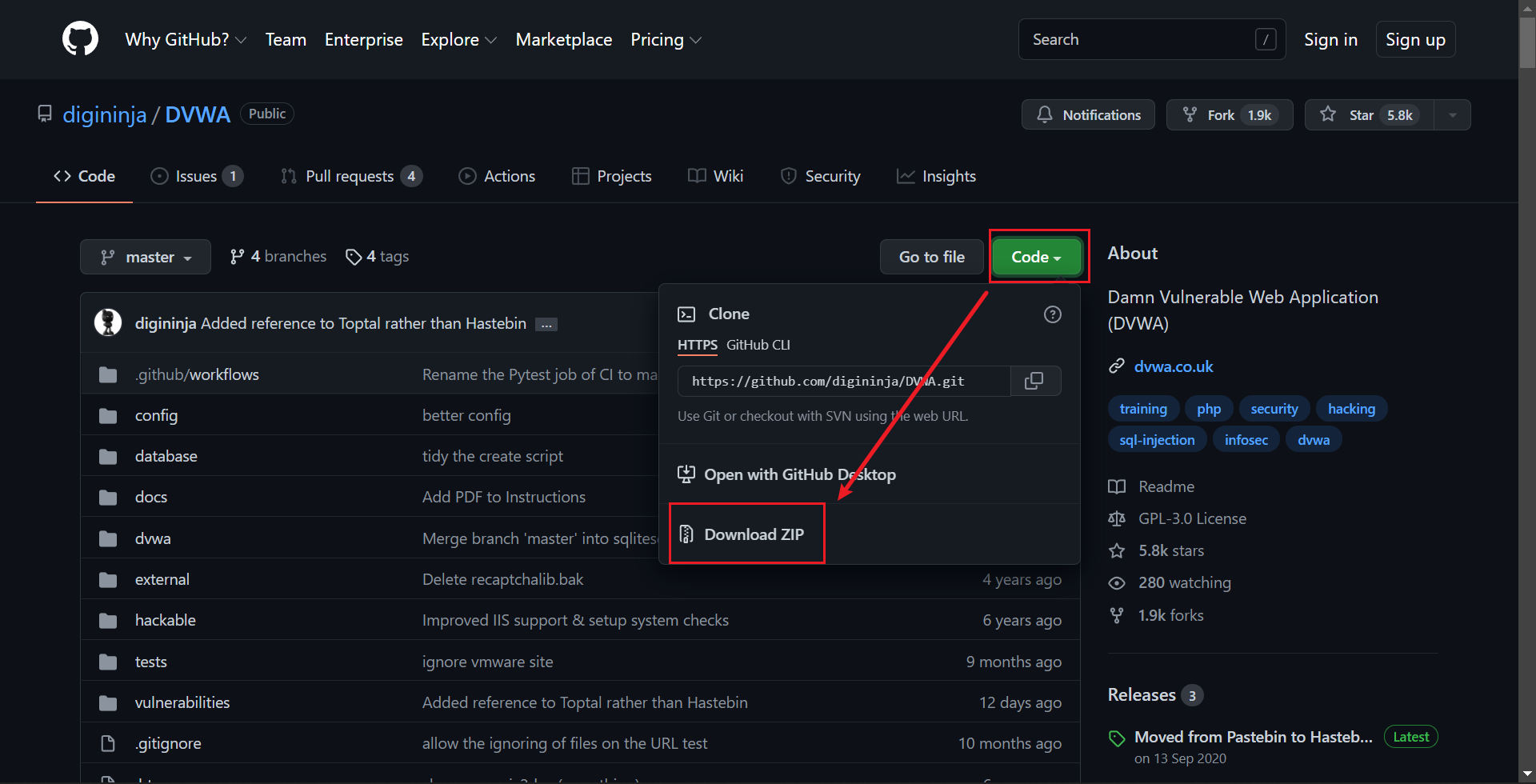Click the terminal icon next to Clone
The width and height of the screenshot is (1536, 784).
pyautogui.click(x=686, y=314)
